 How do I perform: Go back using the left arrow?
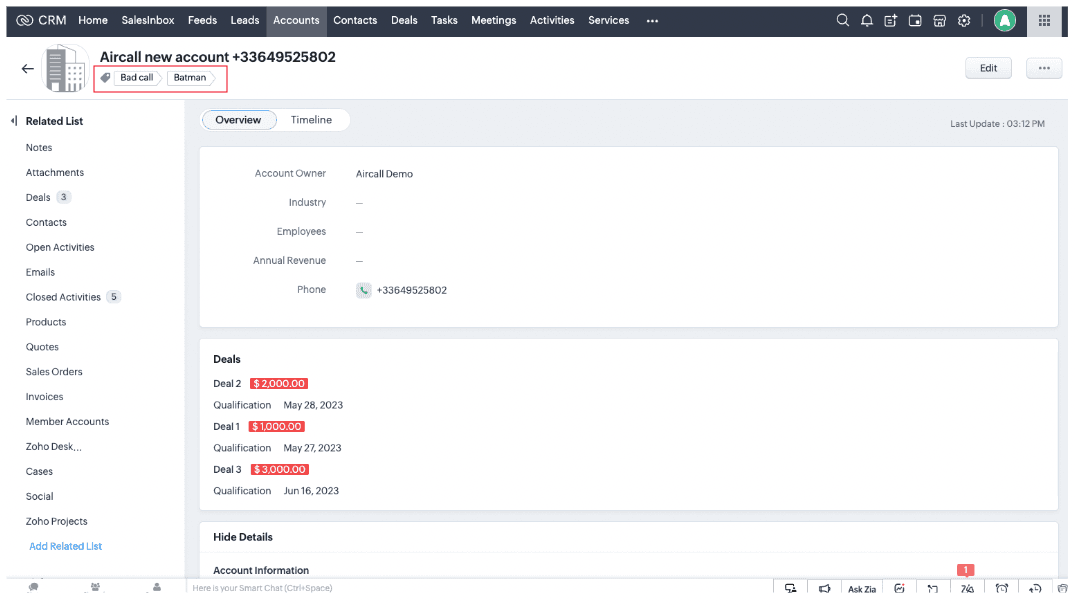click(x=27, y=69)
